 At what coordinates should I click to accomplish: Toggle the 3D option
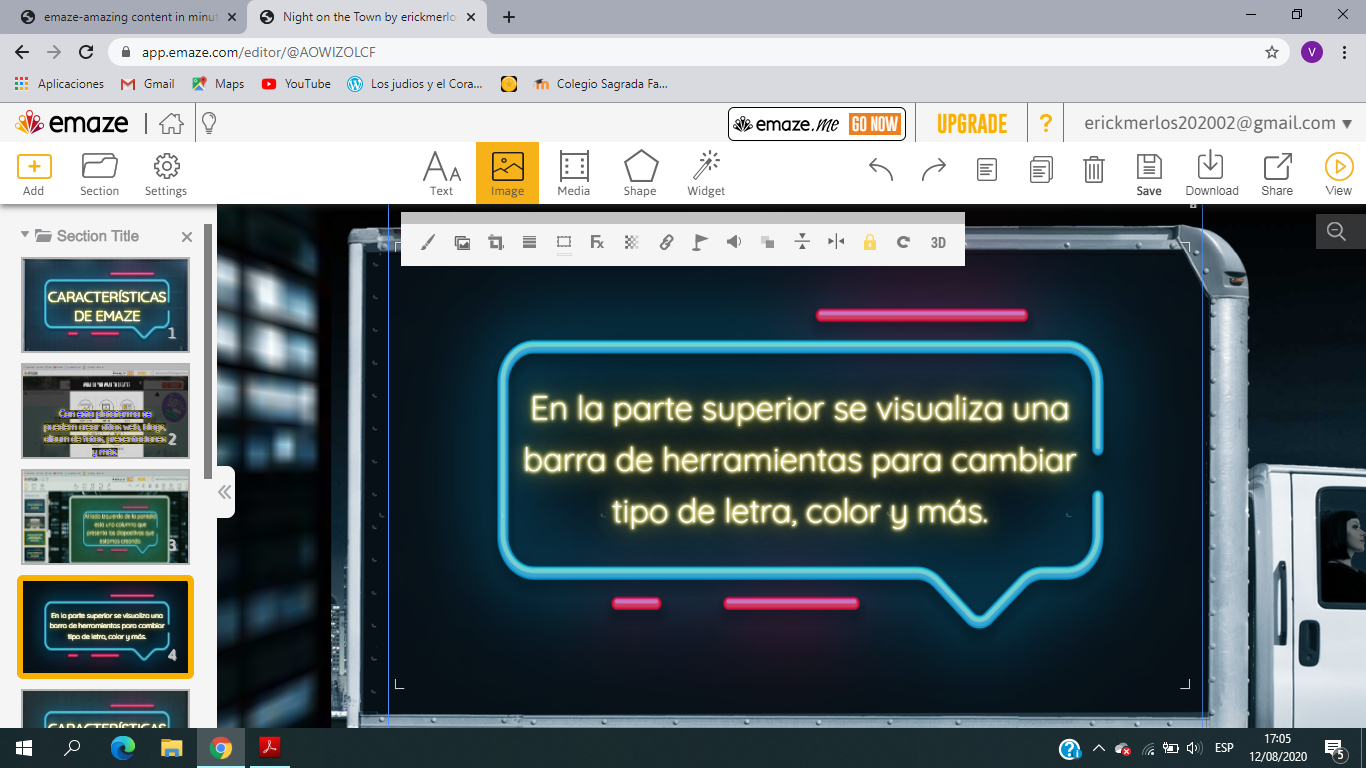[938, 242]
